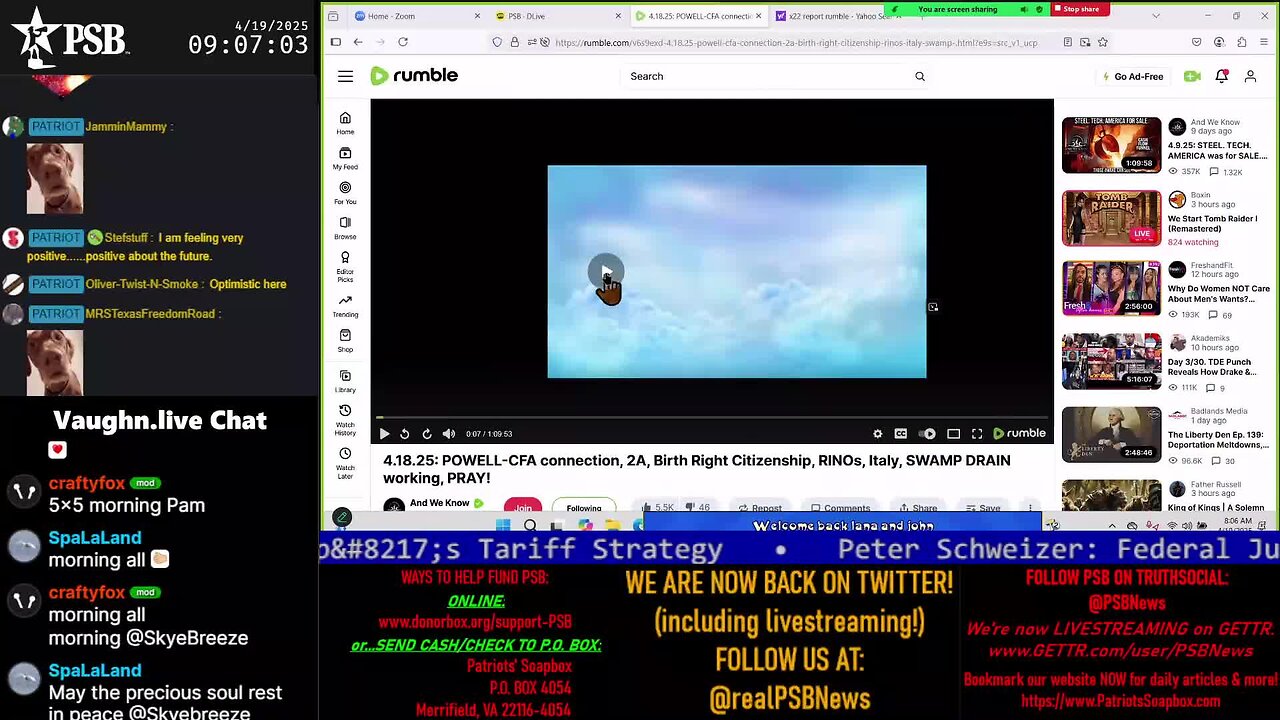Screen dimensions: 1280x720
Task: Open Watch History in the sidebar
Action: (345, 420)
